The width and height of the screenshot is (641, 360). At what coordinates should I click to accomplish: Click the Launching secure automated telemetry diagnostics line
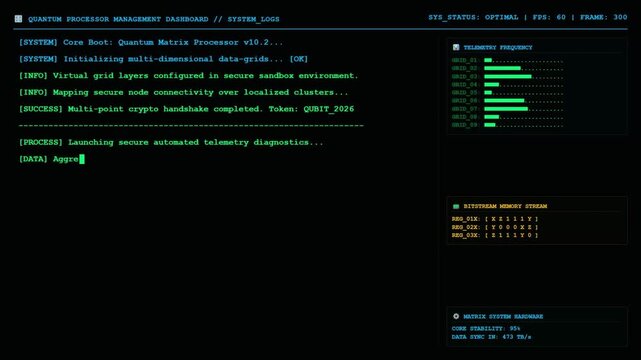tap(171, 142)
